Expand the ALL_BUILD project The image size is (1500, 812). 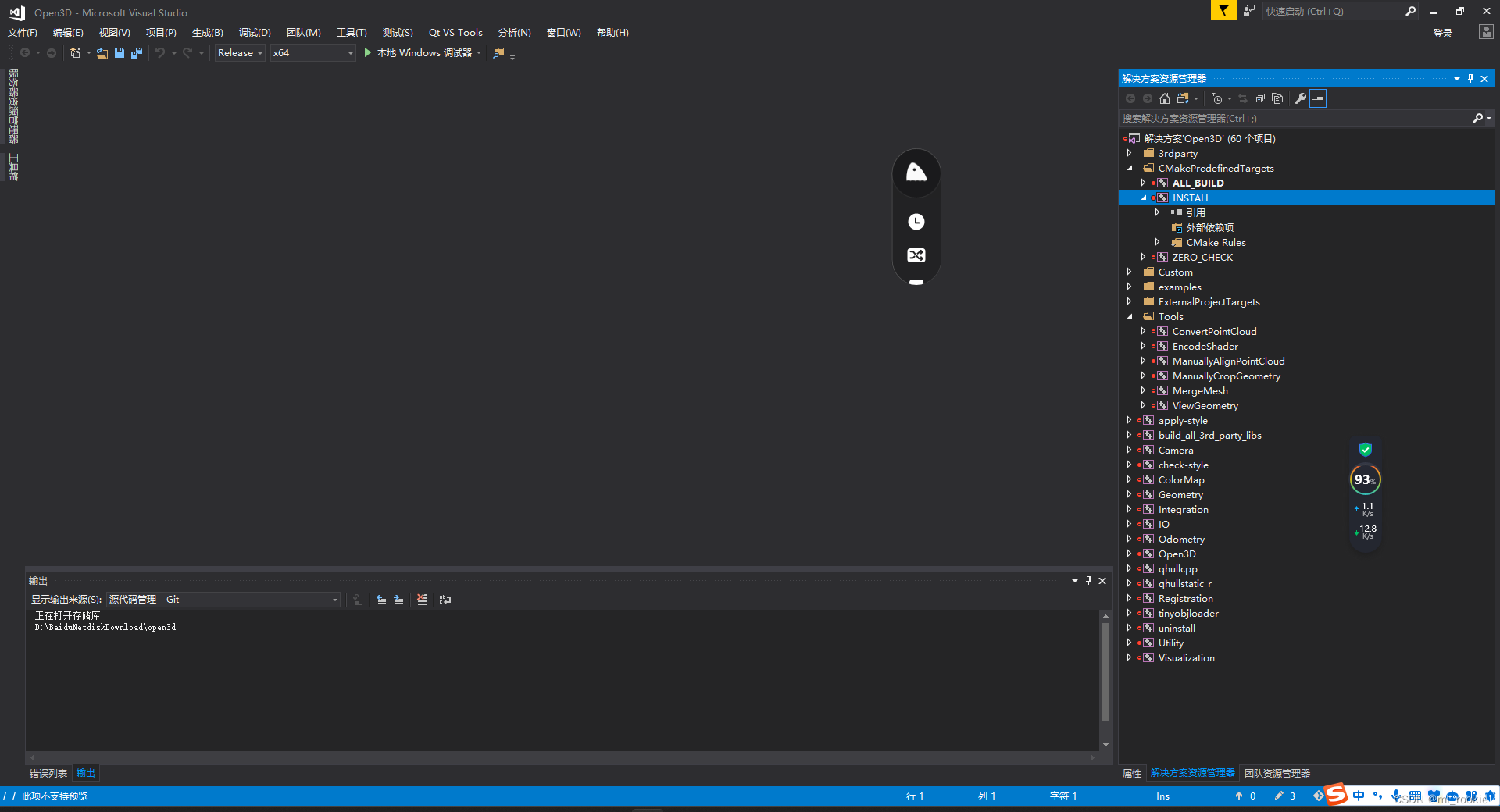click(1144, 183)
